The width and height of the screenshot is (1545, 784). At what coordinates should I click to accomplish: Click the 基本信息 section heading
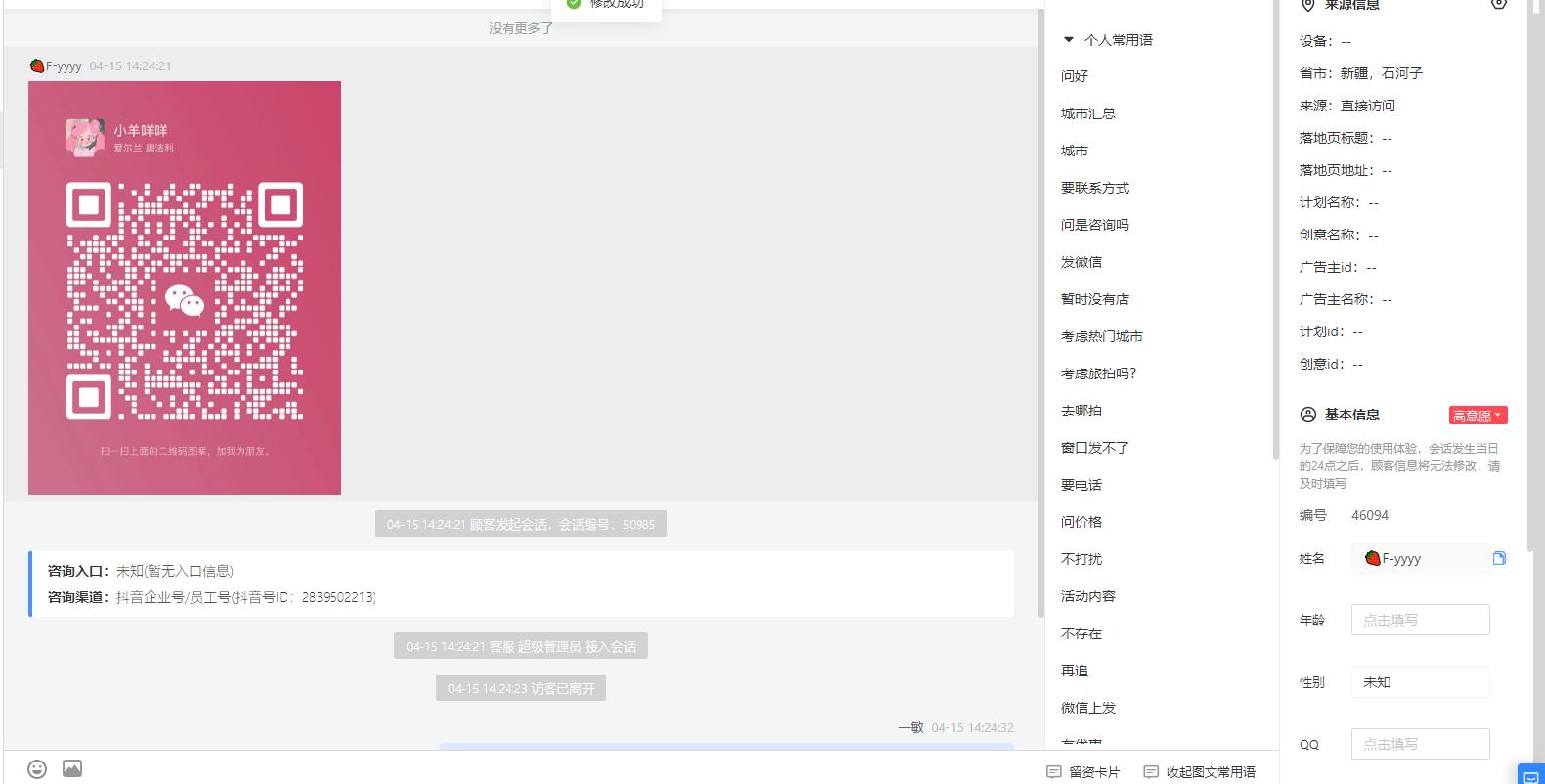pos(1352,414)
